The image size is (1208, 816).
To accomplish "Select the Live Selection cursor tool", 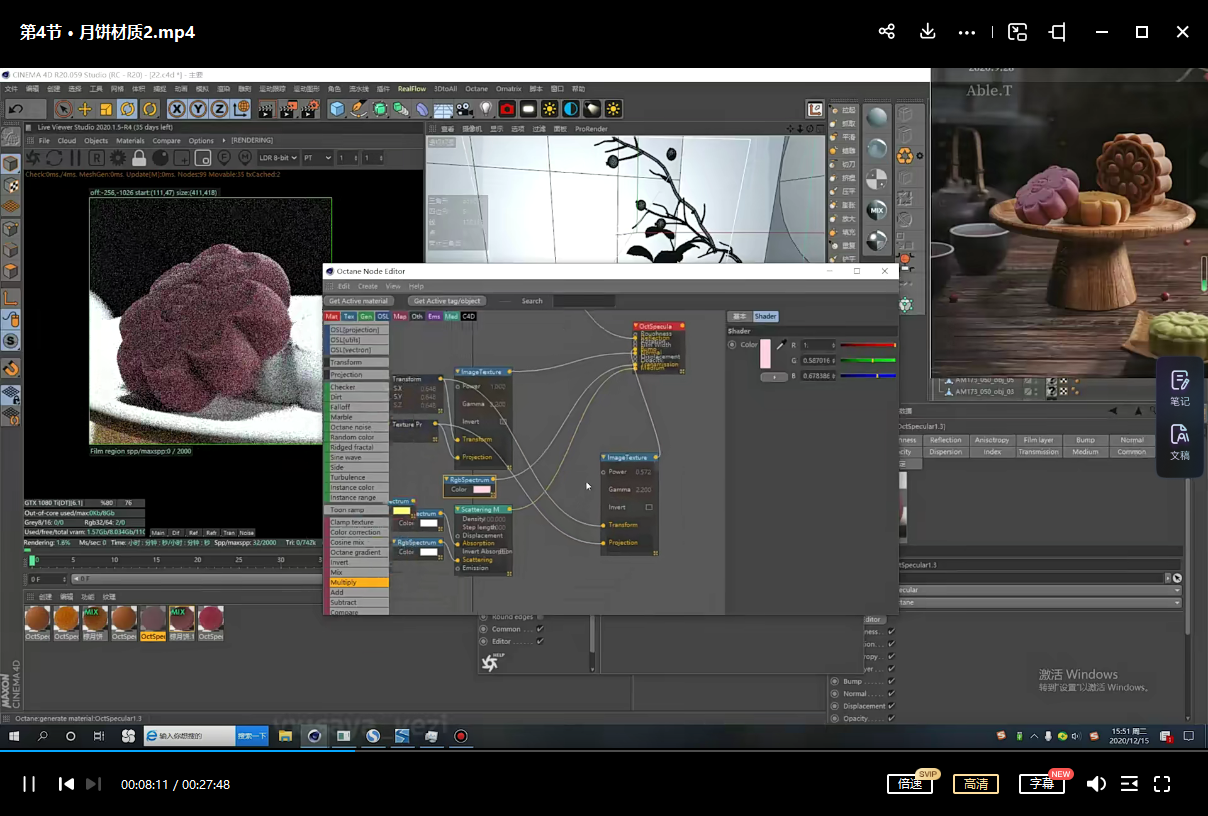I will (63, 109).
